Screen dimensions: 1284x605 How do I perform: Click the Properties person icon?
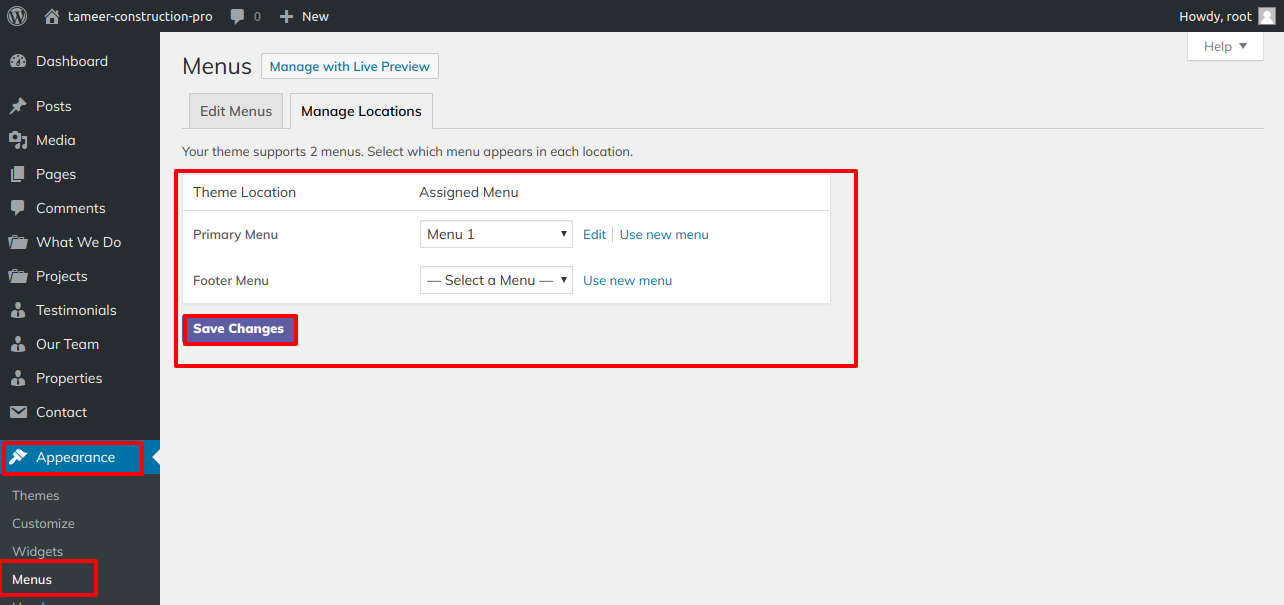18,378
